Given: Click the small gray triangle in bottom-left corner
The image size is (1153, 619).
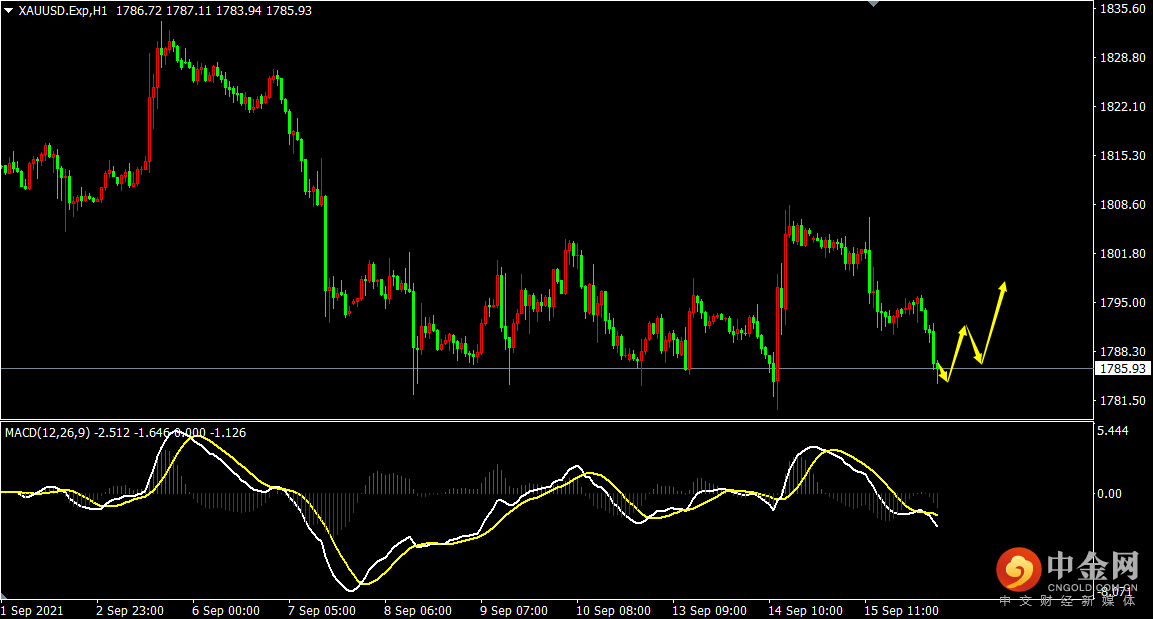Looking at the screenshot, I should click(4, 595).
